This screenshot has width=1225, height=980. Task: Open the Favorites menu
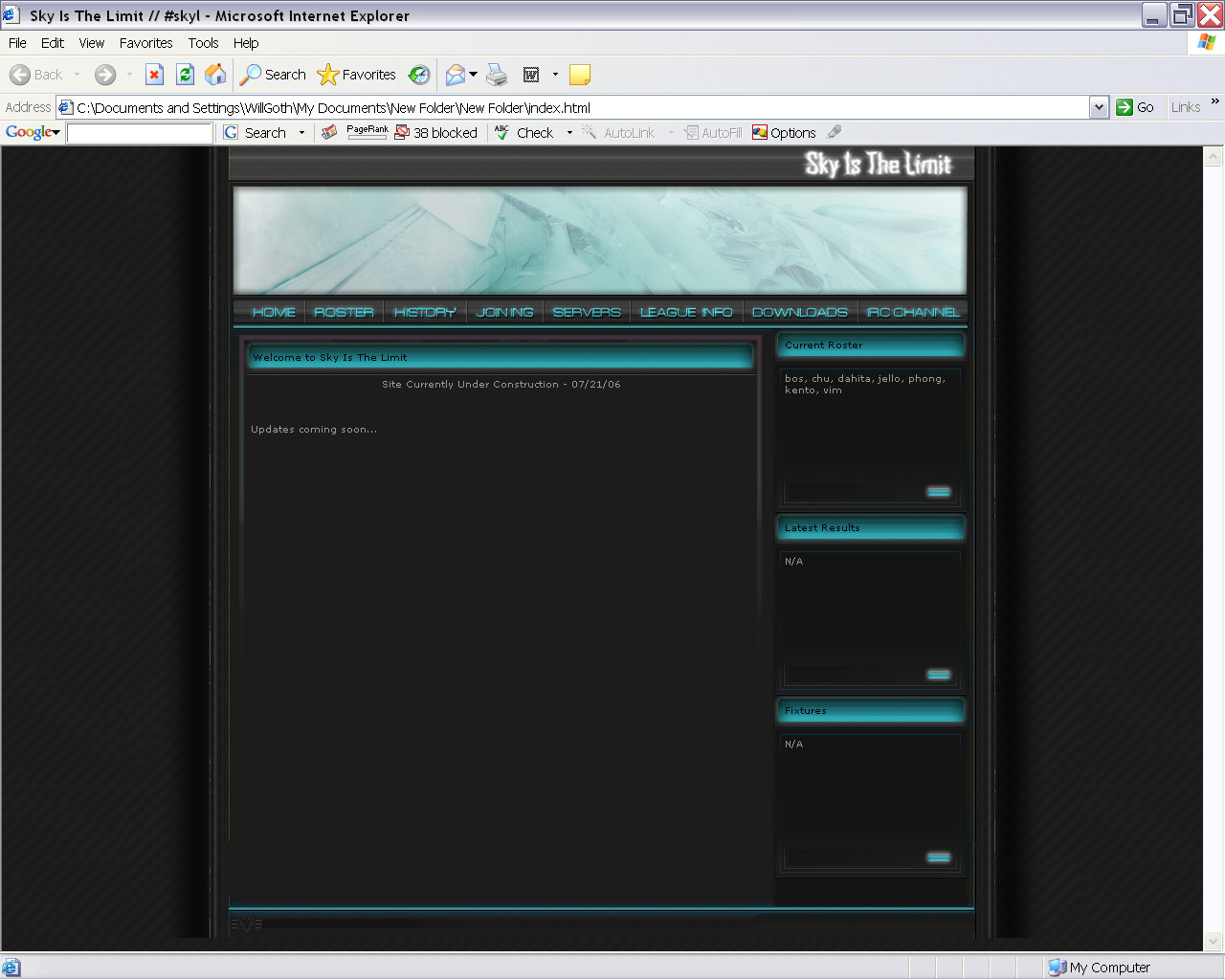click(146, 43)
